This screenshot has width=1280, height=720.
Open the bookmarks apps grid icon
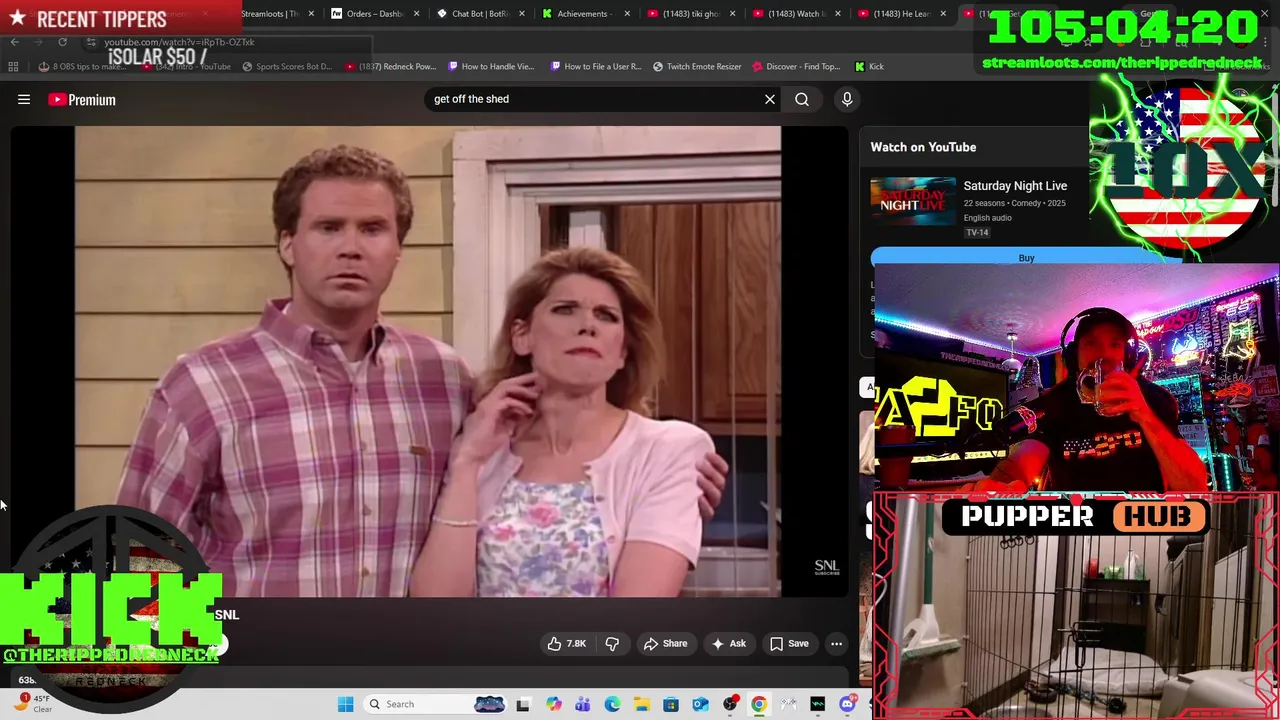pyautogui.click(x=13, y=66)
